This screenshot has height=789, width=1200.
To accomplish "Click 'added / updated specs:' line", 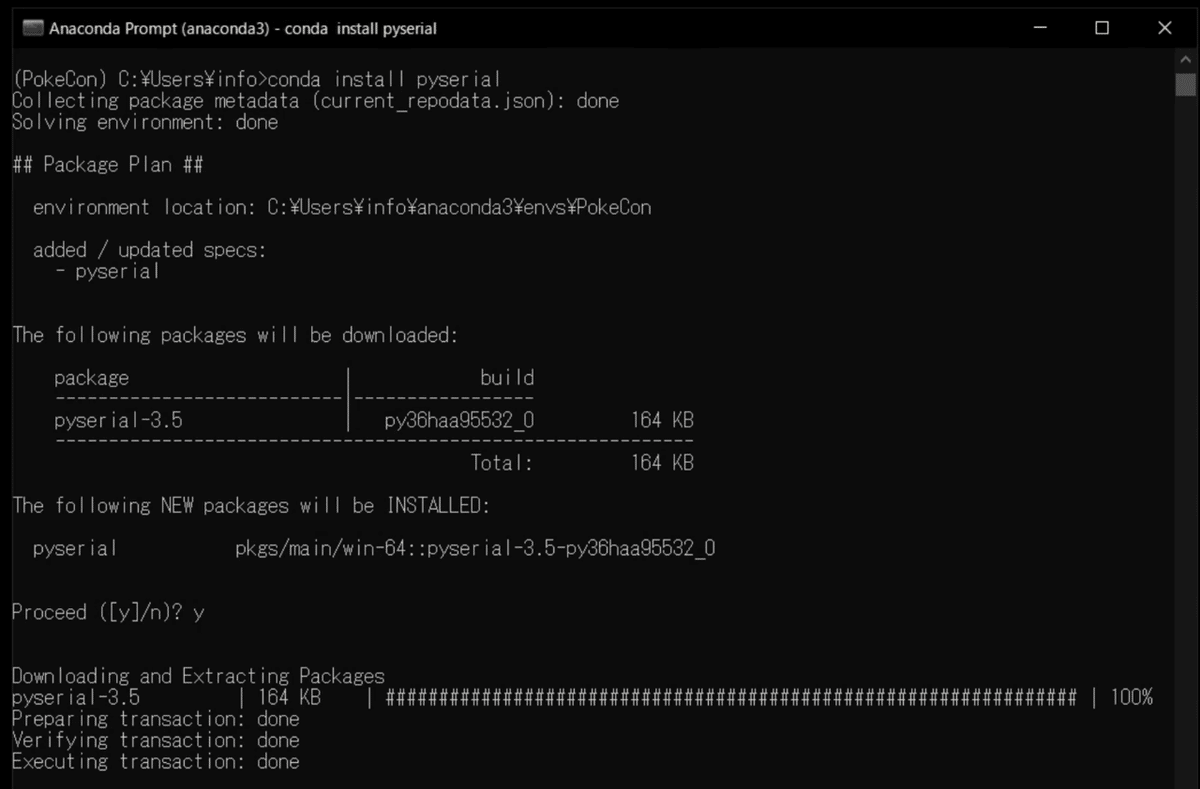I will pyautogui.click(x=150, y=250).
